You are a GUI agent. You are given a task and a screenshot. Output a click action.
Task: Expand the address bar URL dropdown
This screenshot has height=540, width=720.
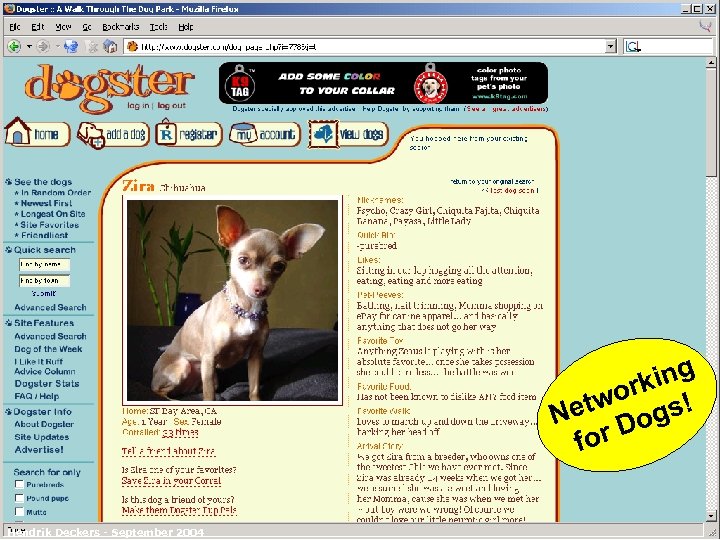click(x=610, y=46)
